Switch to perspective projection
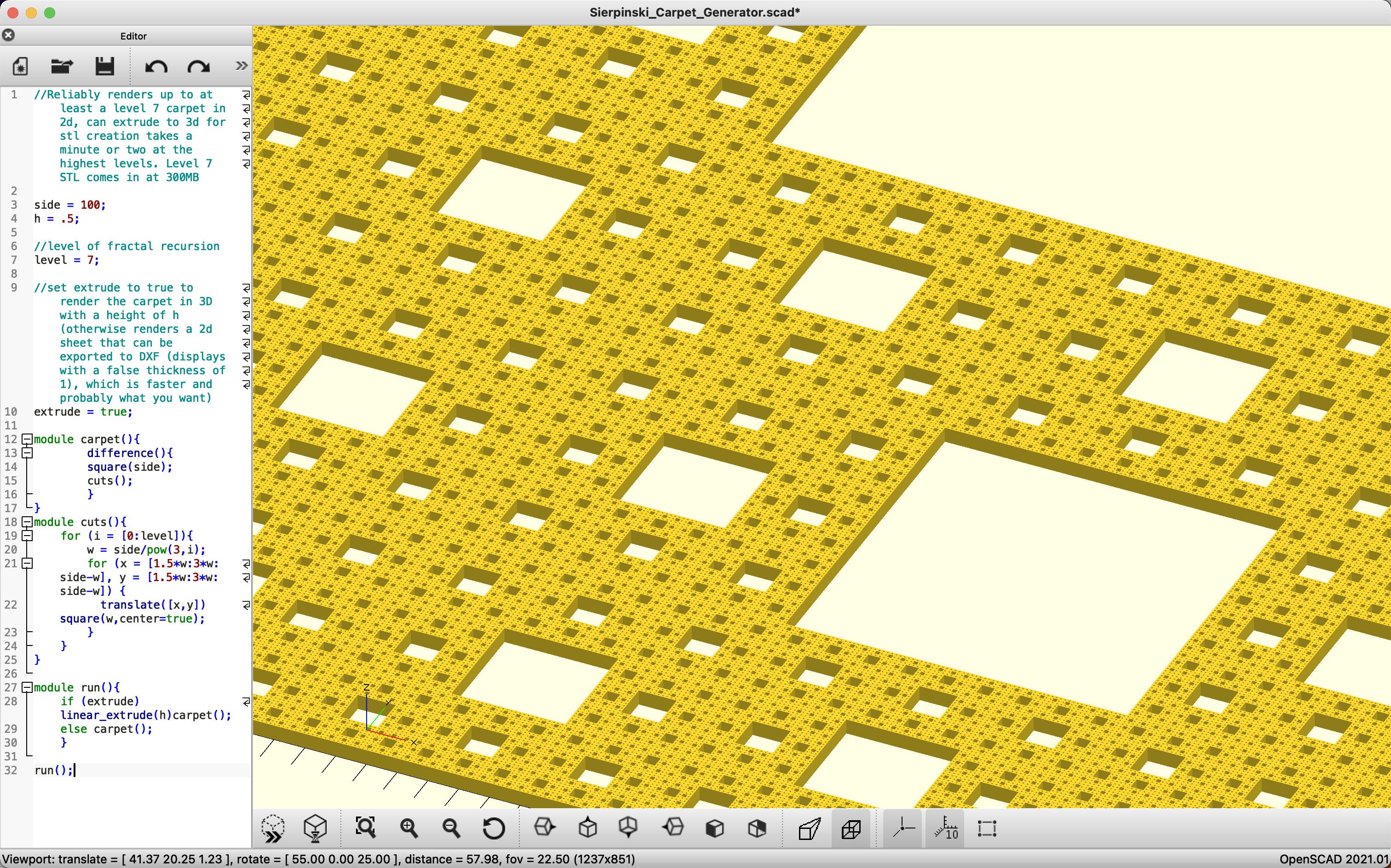 click(809, 828)
